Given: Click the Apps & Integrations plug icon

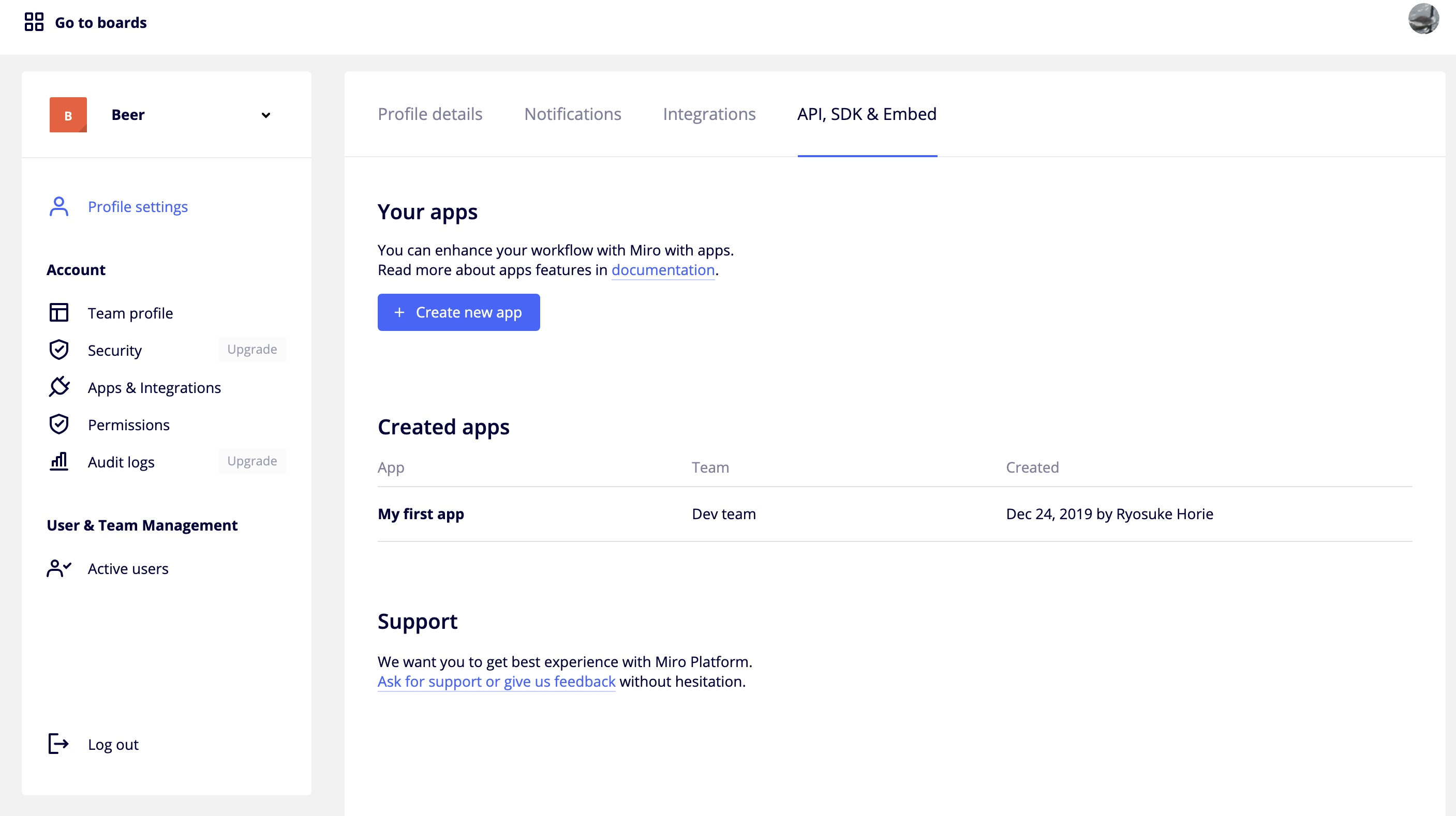Looking at the screenshot, I should 59,387.
